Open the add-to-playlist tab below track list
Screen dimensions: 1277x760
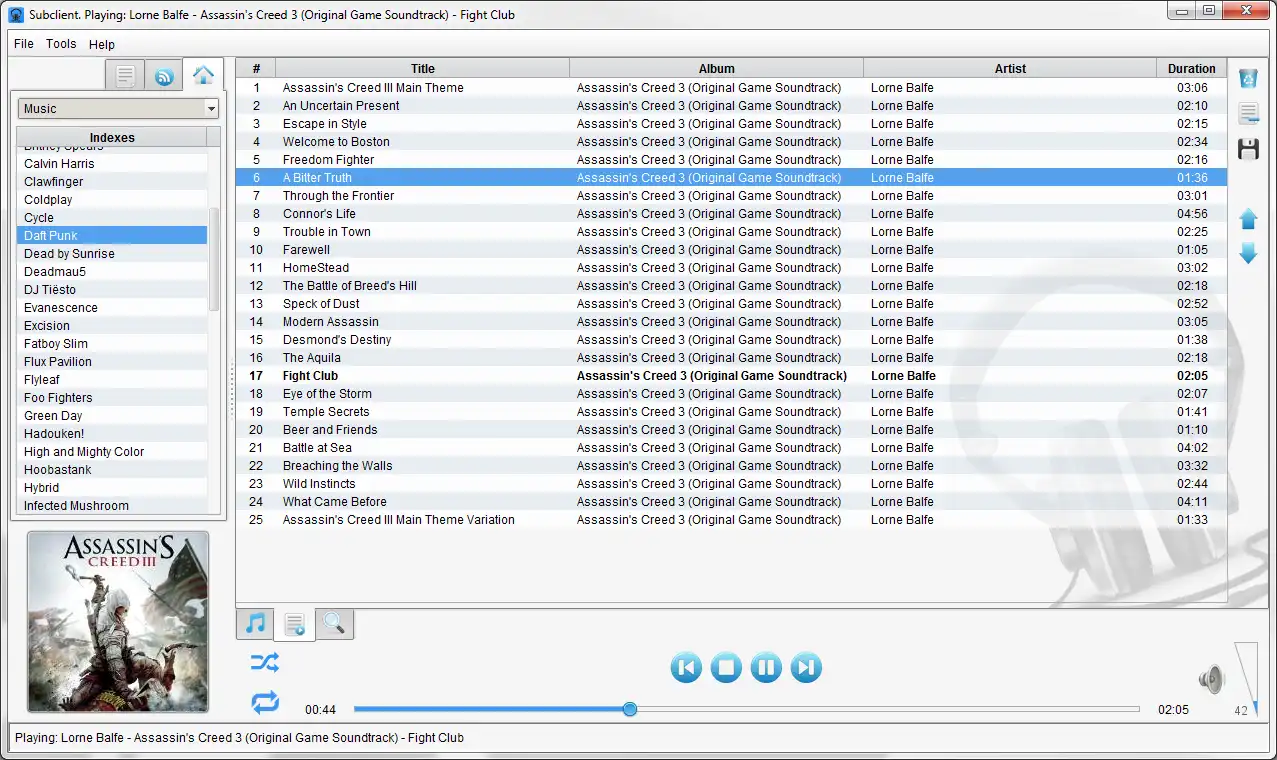pos(295,625)
